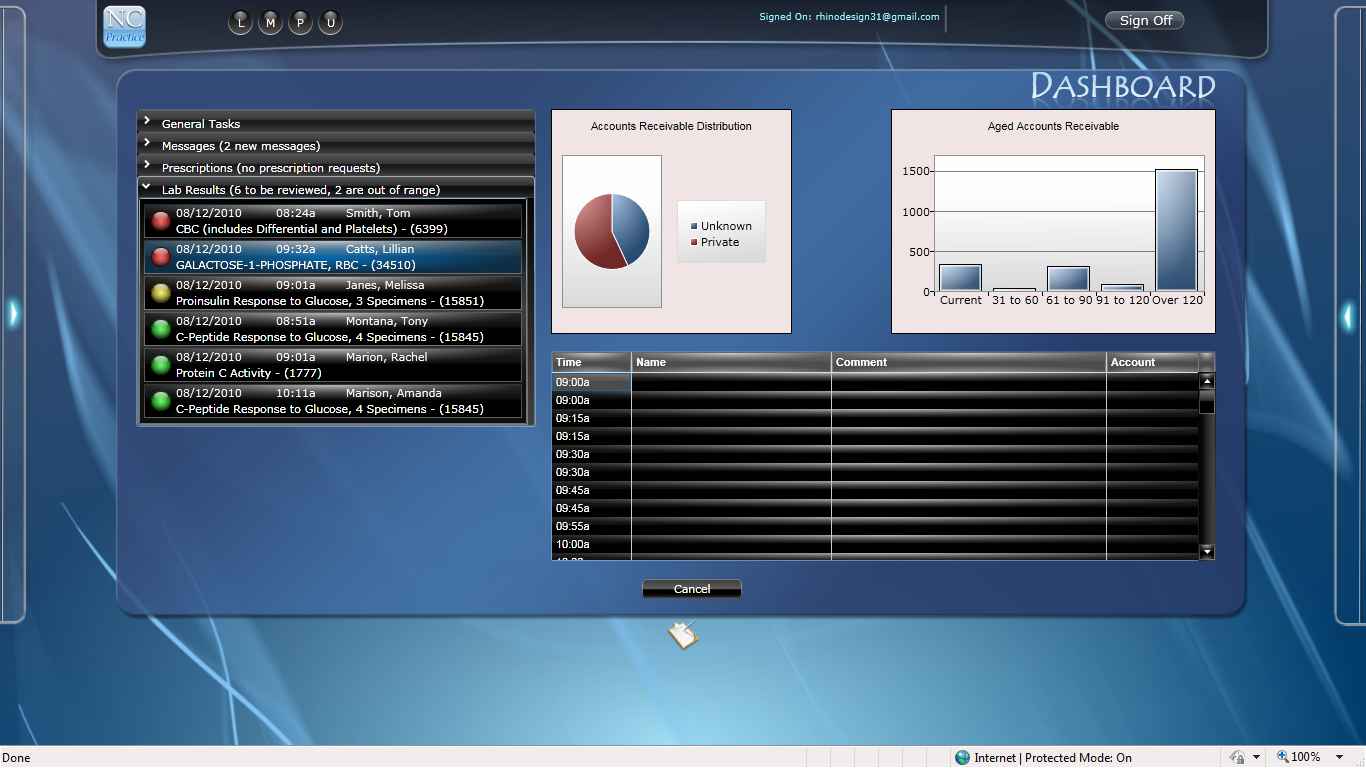Open Protein C Activity result for Marion, Rachel
The height and width of the screenshot is (768, 1366).
(333, 365)
